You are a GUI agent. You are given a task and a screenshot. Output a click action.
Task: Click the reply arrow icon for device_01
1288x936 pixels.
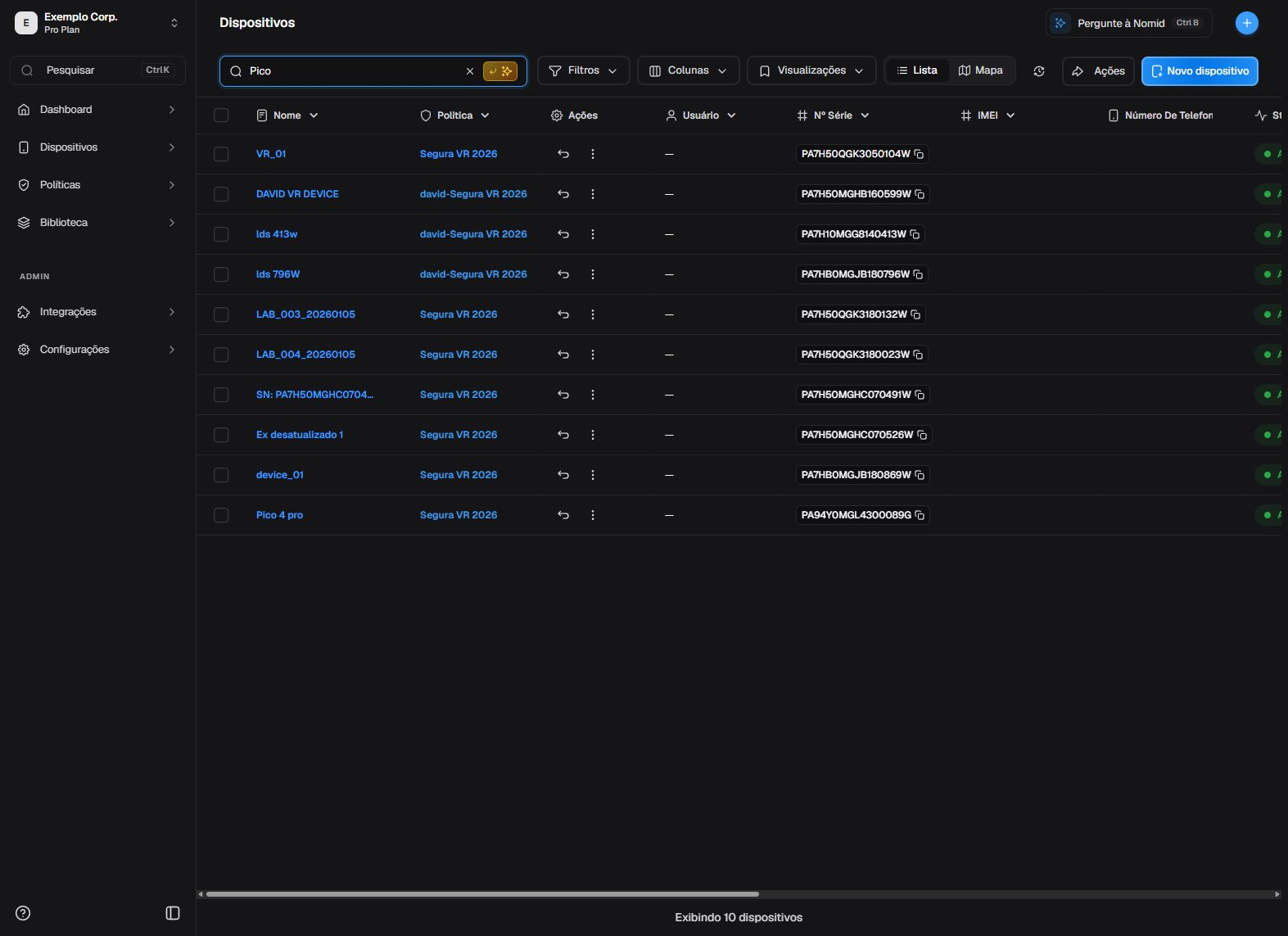pos(563,475)
